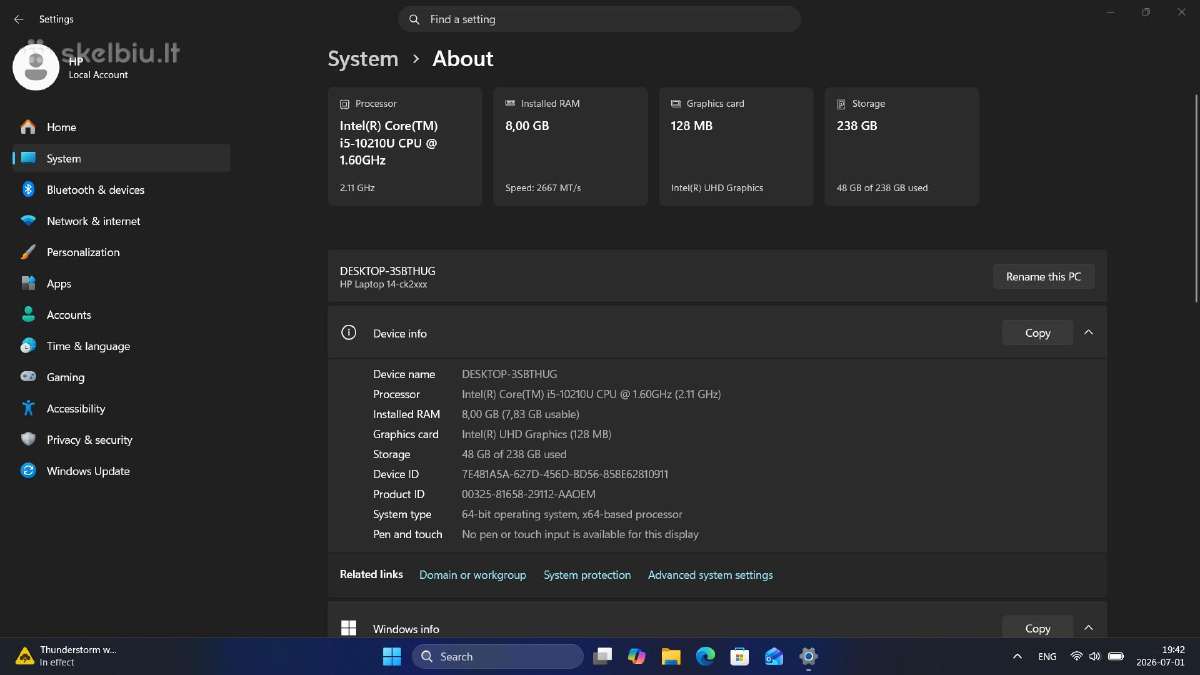Open Advanced system settings link

tap(710, 575)
